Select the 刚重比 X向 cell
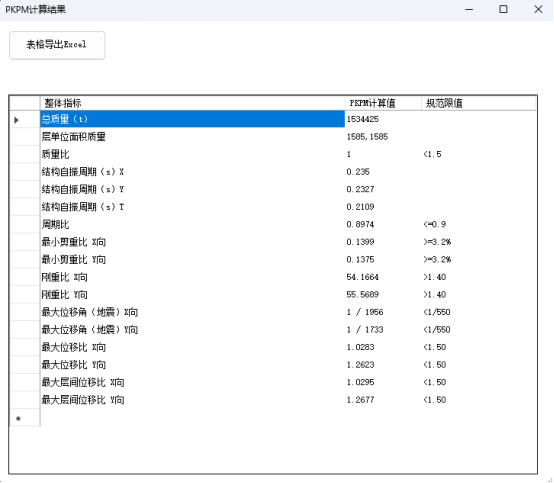The width and height of the screenshot is (554, 483). click(x=193, y=277)
